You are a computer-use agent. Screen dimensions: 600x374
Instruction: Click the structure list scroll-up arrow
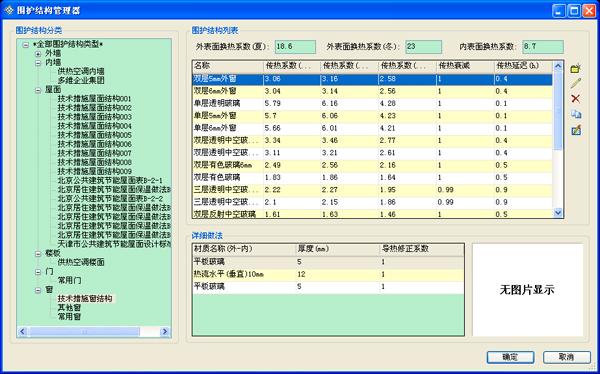coord(558,66)
